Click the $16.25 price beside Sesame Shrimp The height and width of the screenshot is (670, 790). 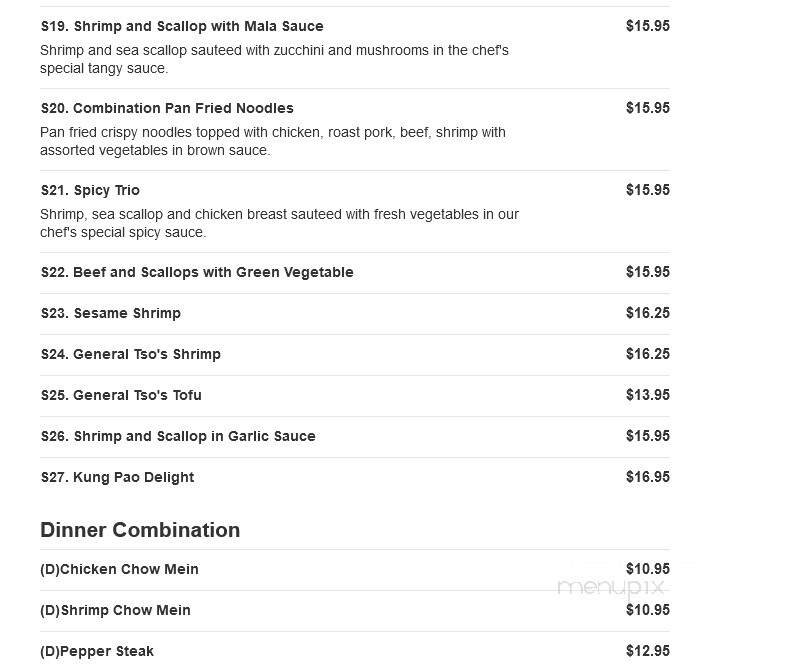pos(647,313)
